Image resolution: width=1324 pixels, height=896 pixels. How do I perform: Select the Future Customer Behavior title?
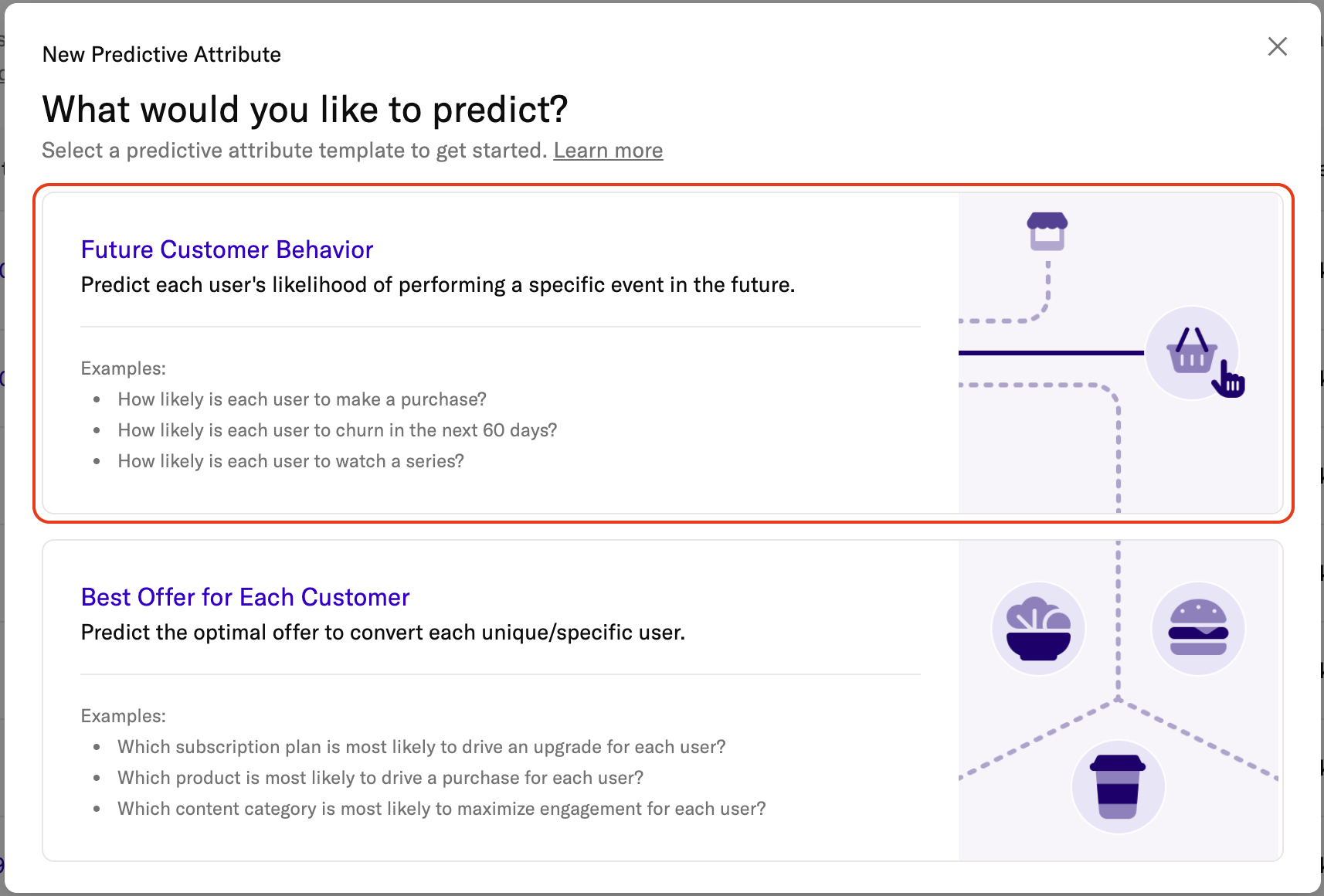227,249
